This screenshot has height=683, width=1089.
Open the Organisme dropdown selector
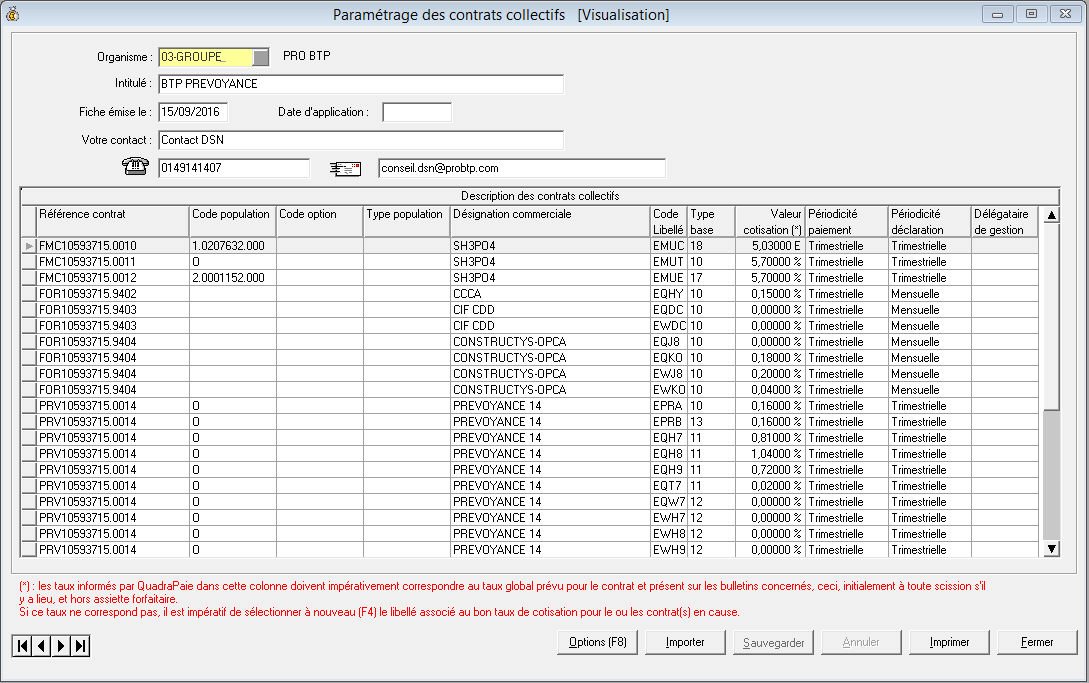coord(260,57)
